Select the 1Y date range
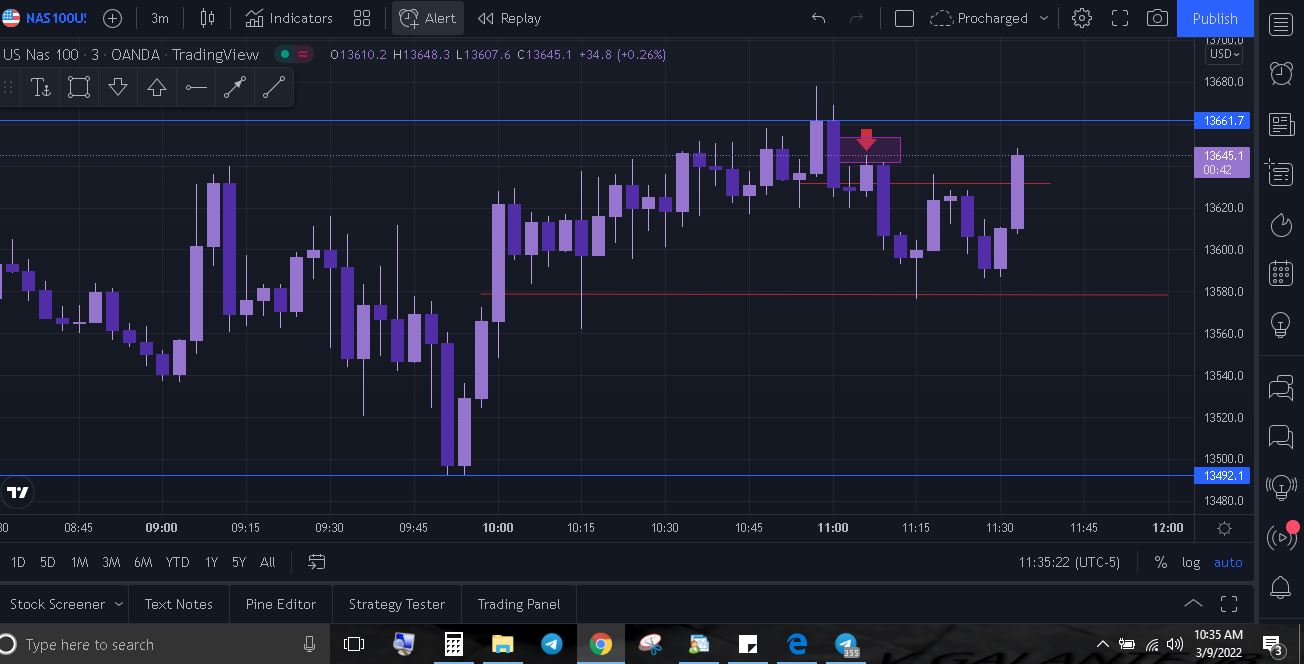 211,562
